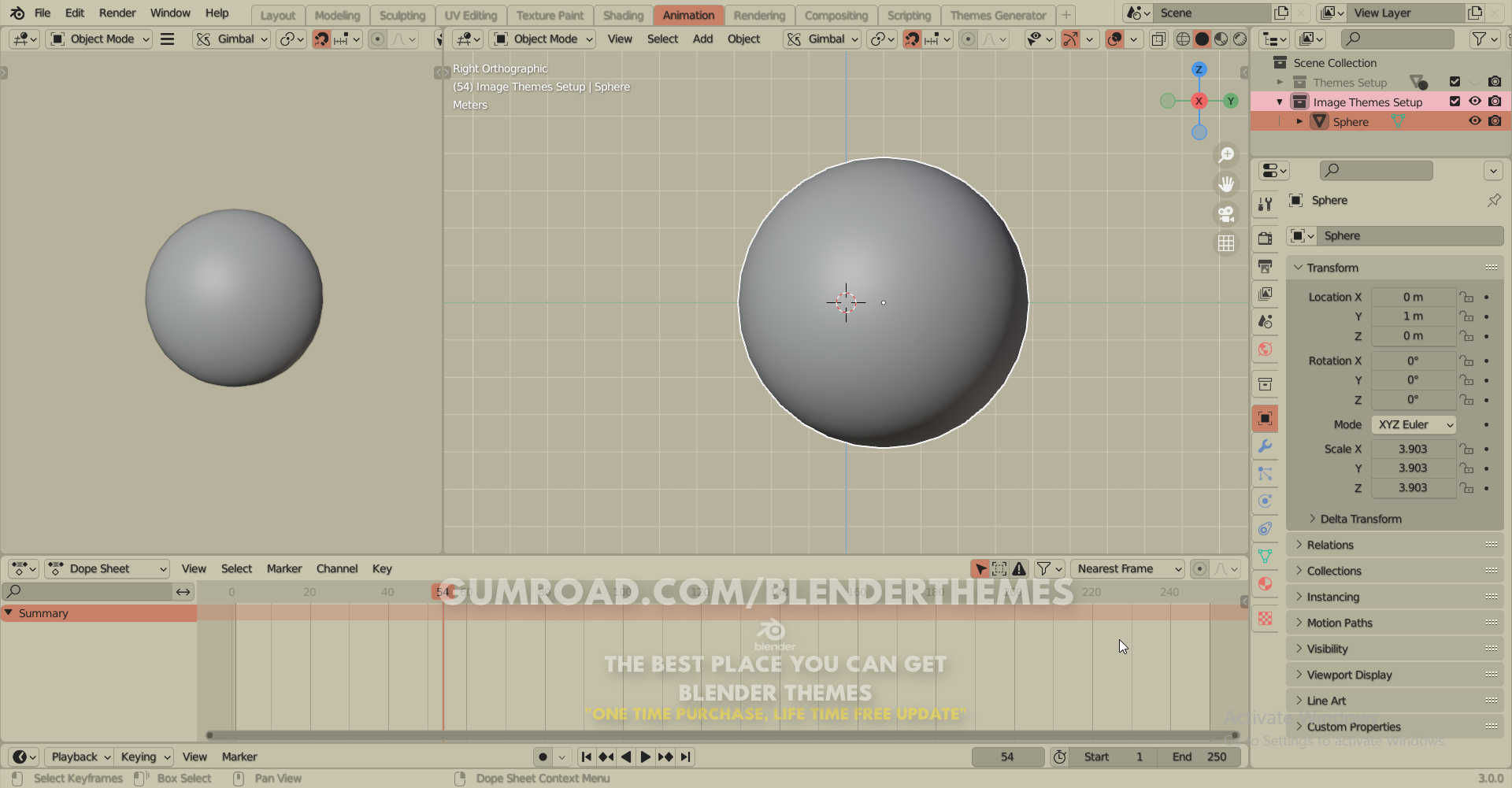Switch to the Layout workspace tab
The image size is (1512, 788).
[x=278, y=15]
